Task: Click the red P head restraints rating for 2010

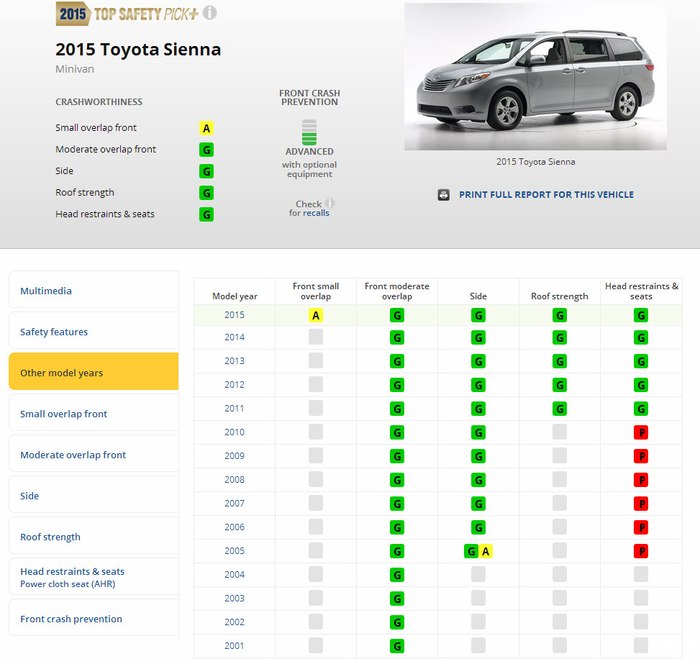Action: coord(641,433)
